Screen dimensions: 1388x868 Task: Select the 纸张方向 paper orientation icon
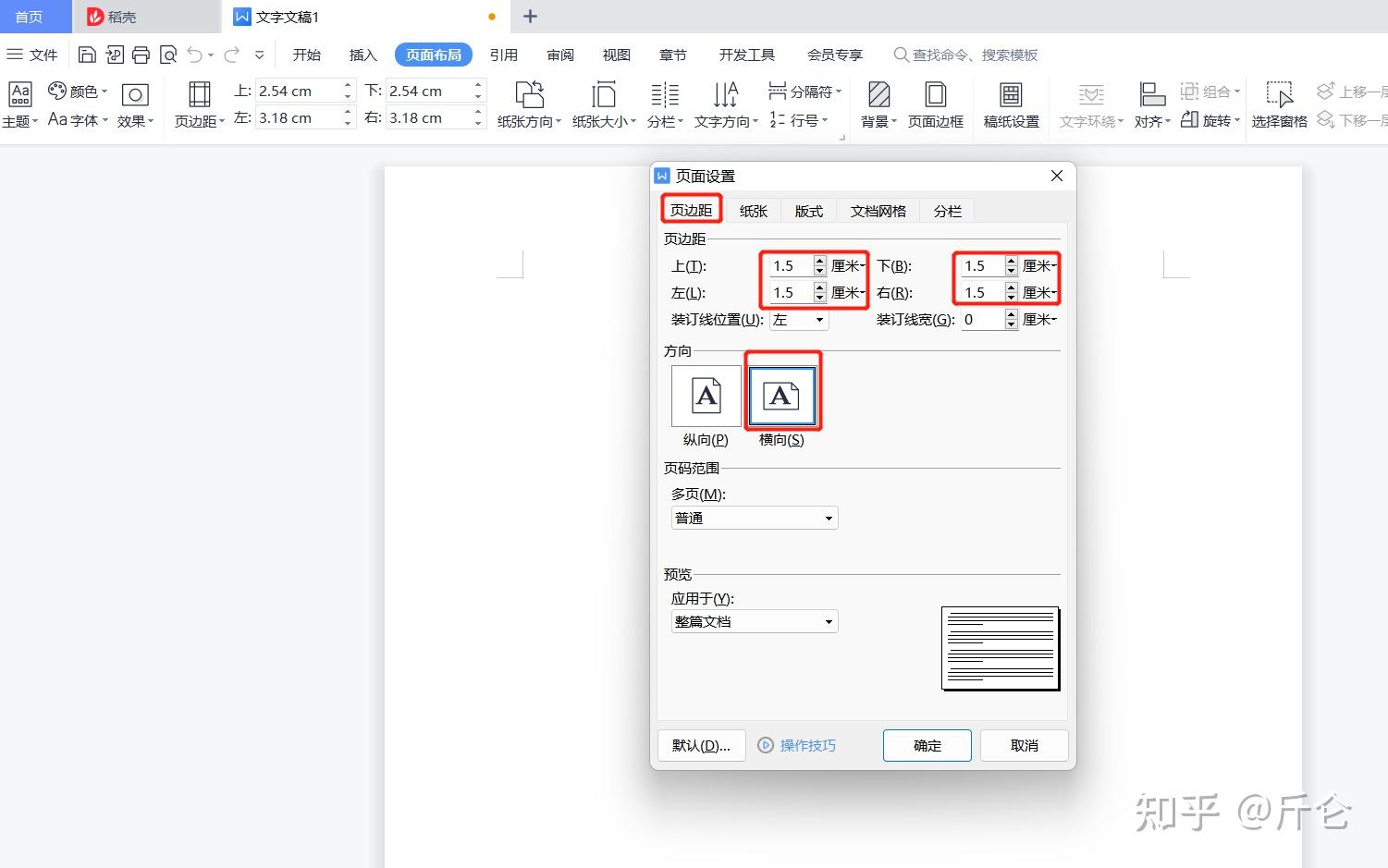tap(528, 104)
